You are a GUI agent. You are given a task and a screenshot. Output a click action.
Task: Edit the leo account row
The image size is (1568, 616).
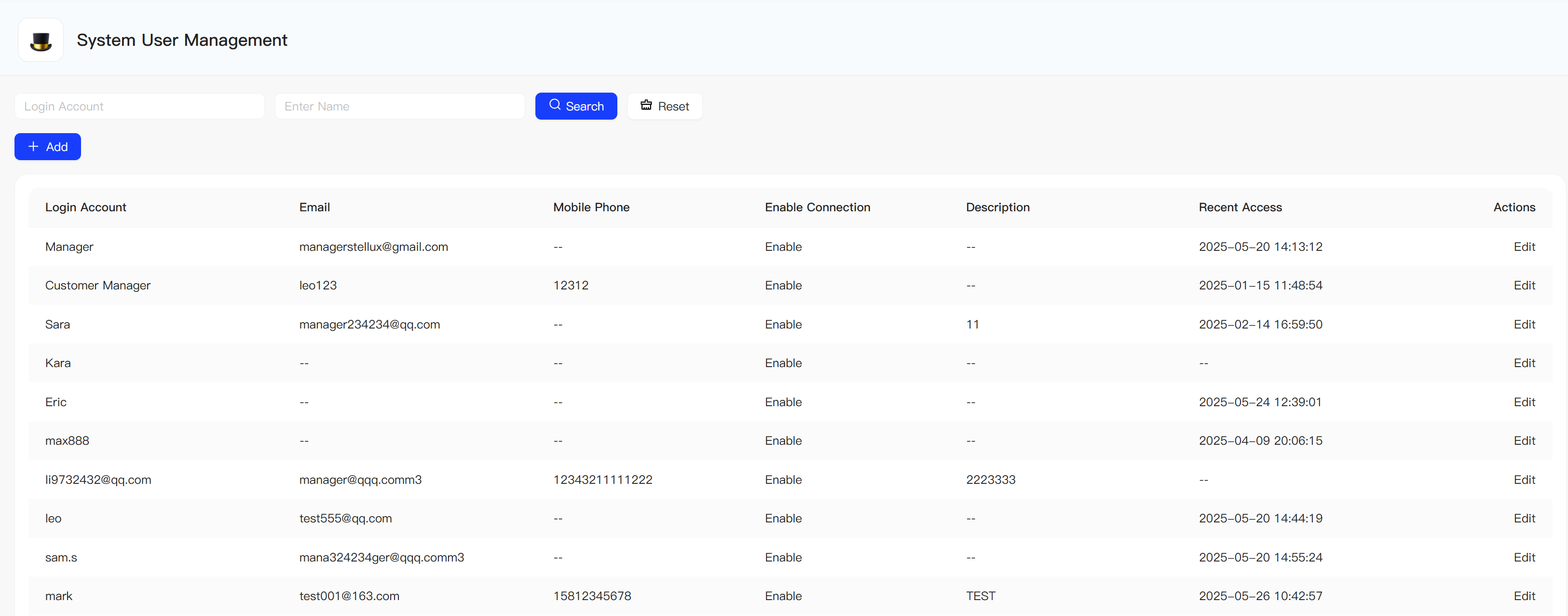pos(1524,518)
